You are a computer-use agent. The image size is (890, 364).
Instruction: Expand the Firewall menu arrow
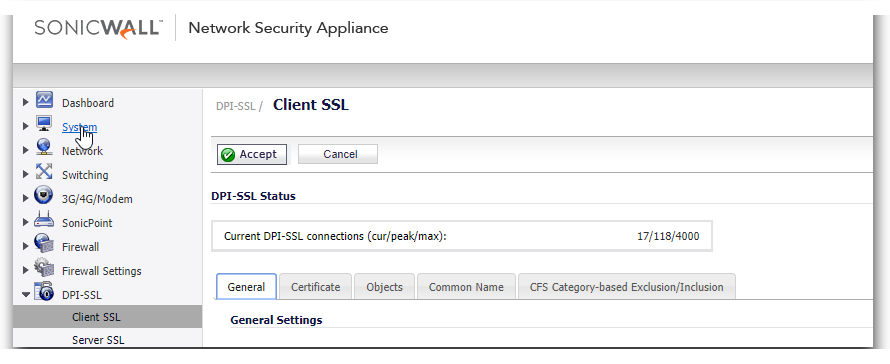point(26,246)
